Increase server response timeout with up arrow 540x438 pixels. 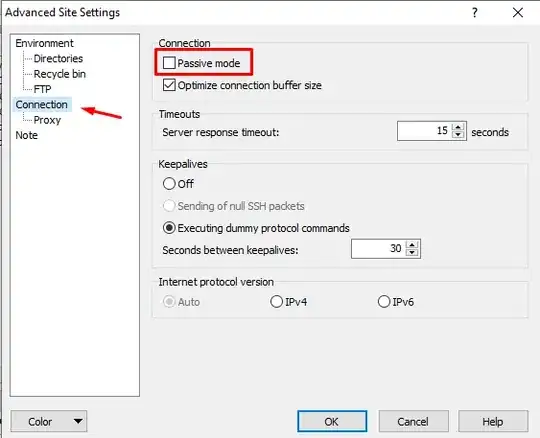458,127
